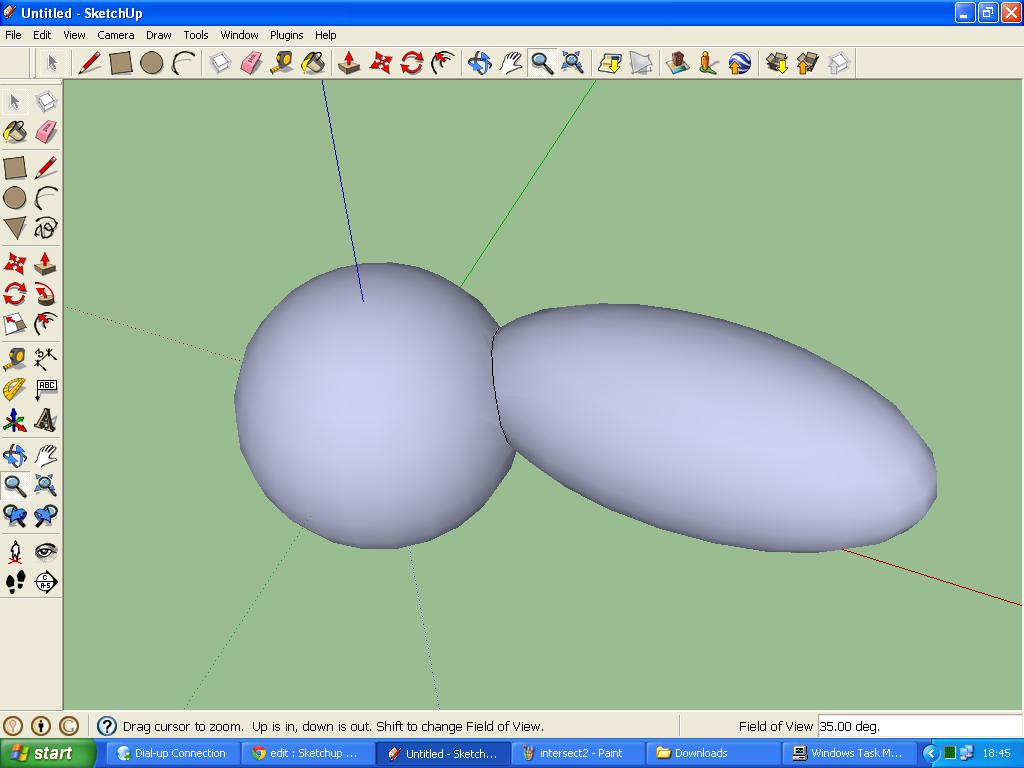
Task: Click Share Model box-upload icon
Action: (808, 63)
